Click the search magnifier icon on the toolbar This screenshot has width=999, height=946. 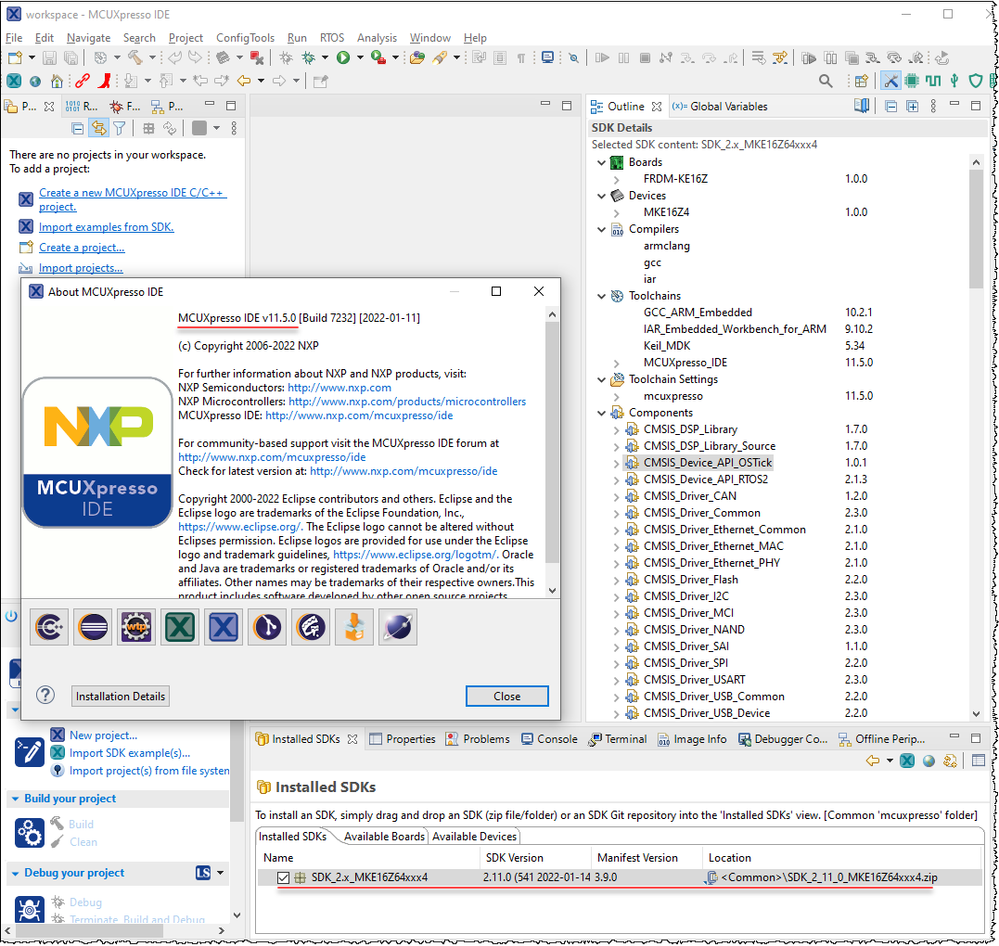click(827, 81)
